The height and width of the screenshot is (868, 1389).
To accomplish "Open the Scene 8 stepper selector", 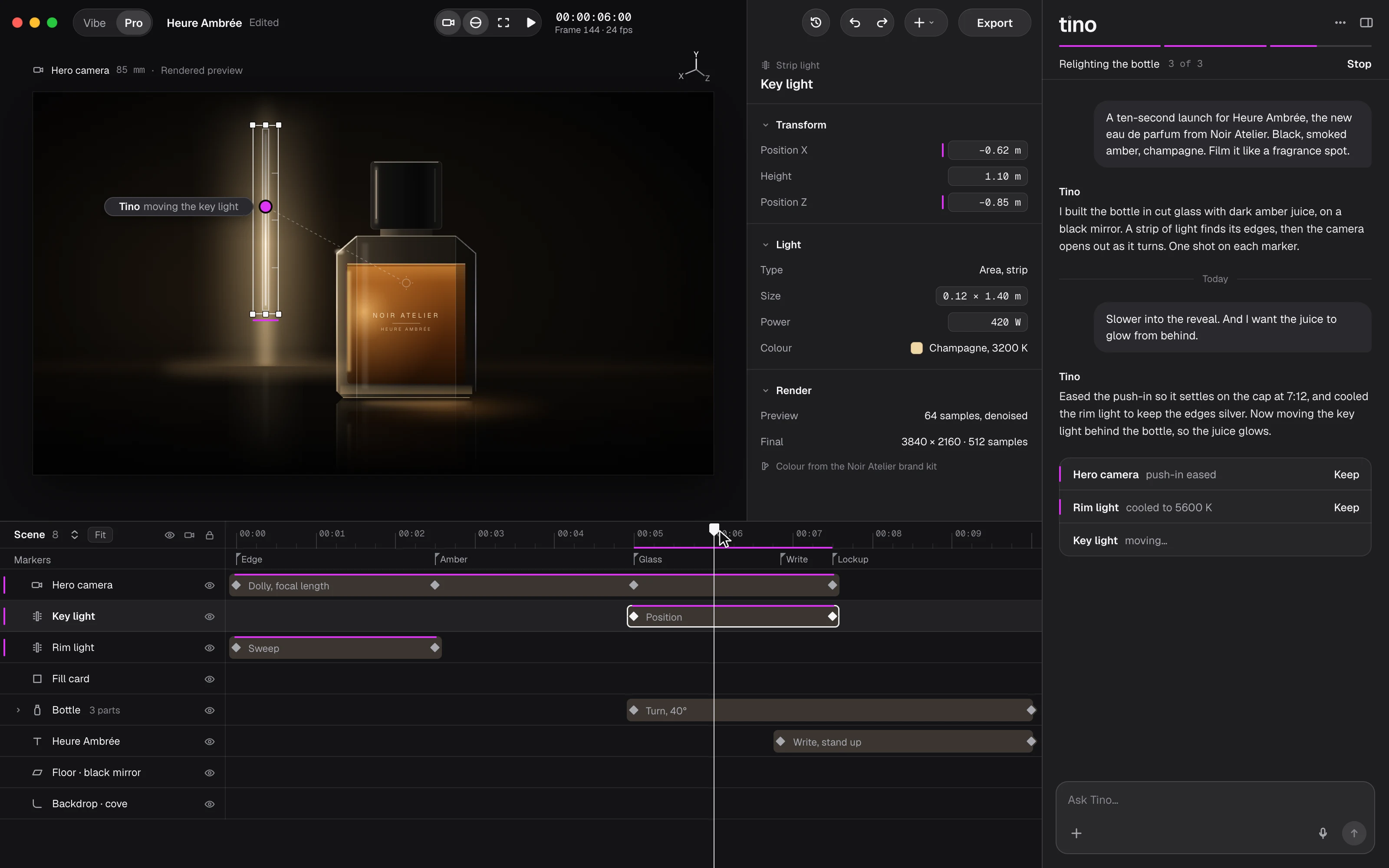I will tap(75, 535).
